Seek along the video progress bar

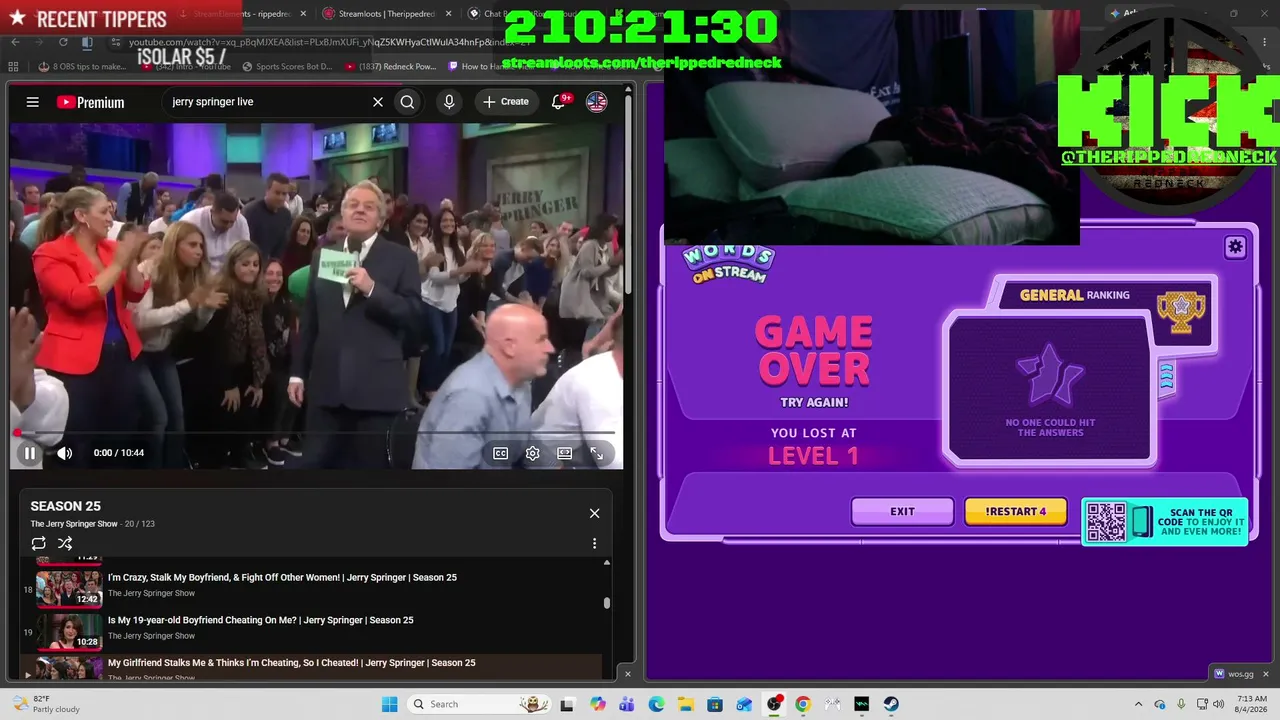tap(316, 433)
